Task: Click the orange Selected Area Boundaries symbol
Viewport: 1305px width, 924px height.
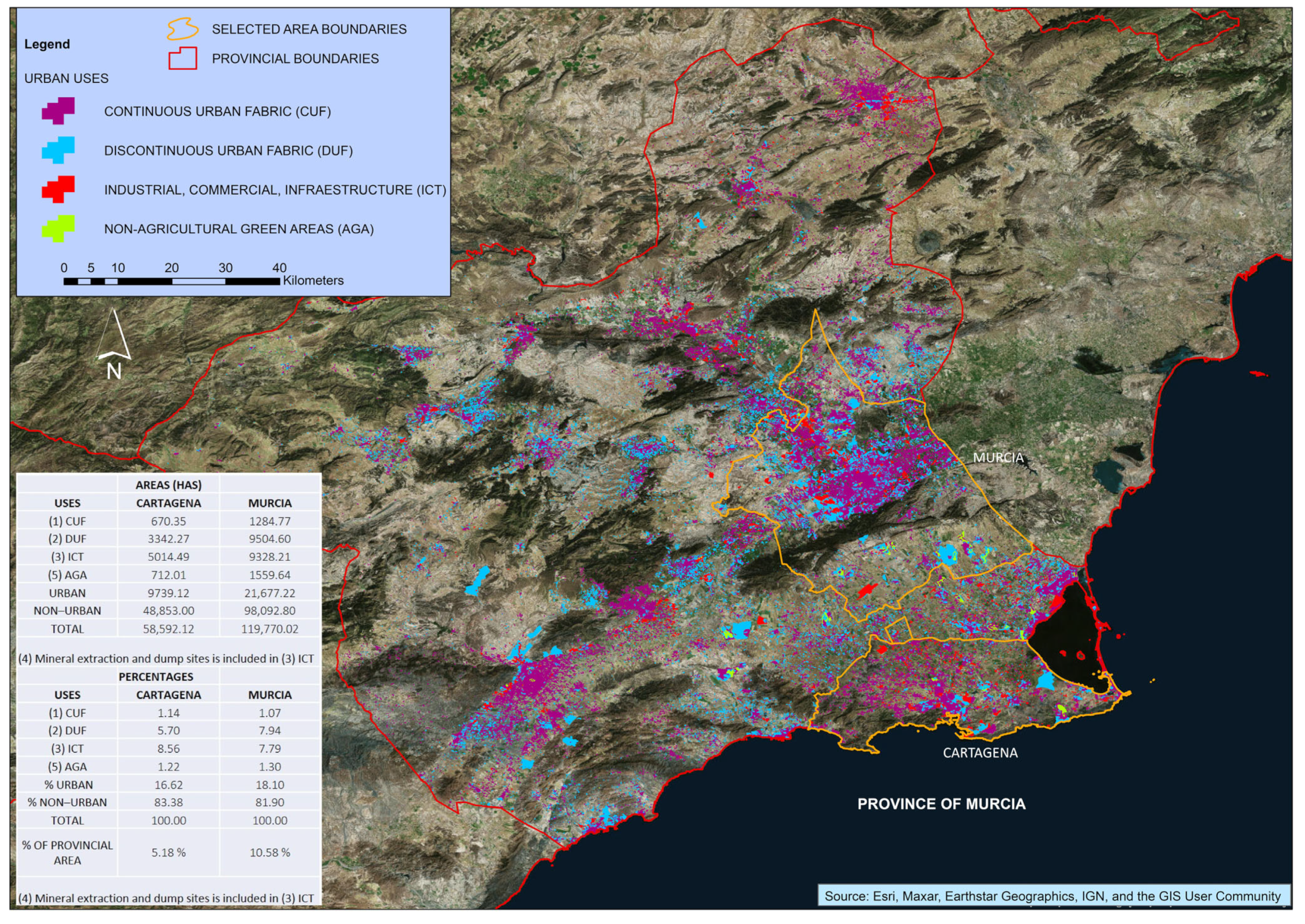Action: click(x=182, y=28)
